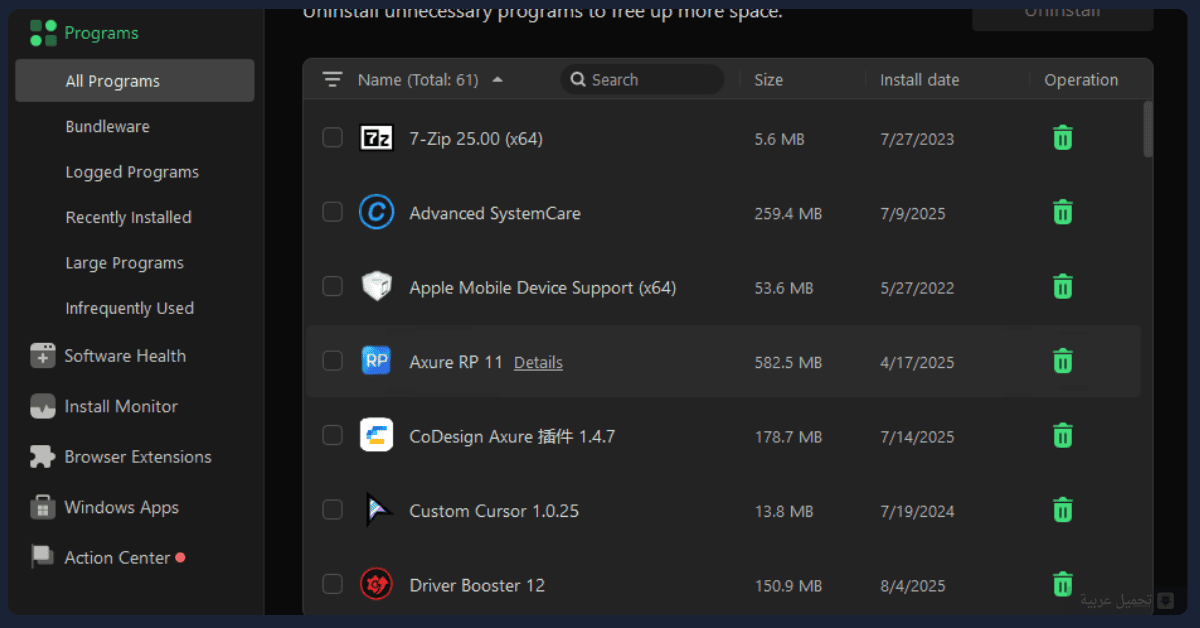Click the 259.4 MB size value
Image resolution: width=1200 pixels, height=628 pixels.
point(788,214)
